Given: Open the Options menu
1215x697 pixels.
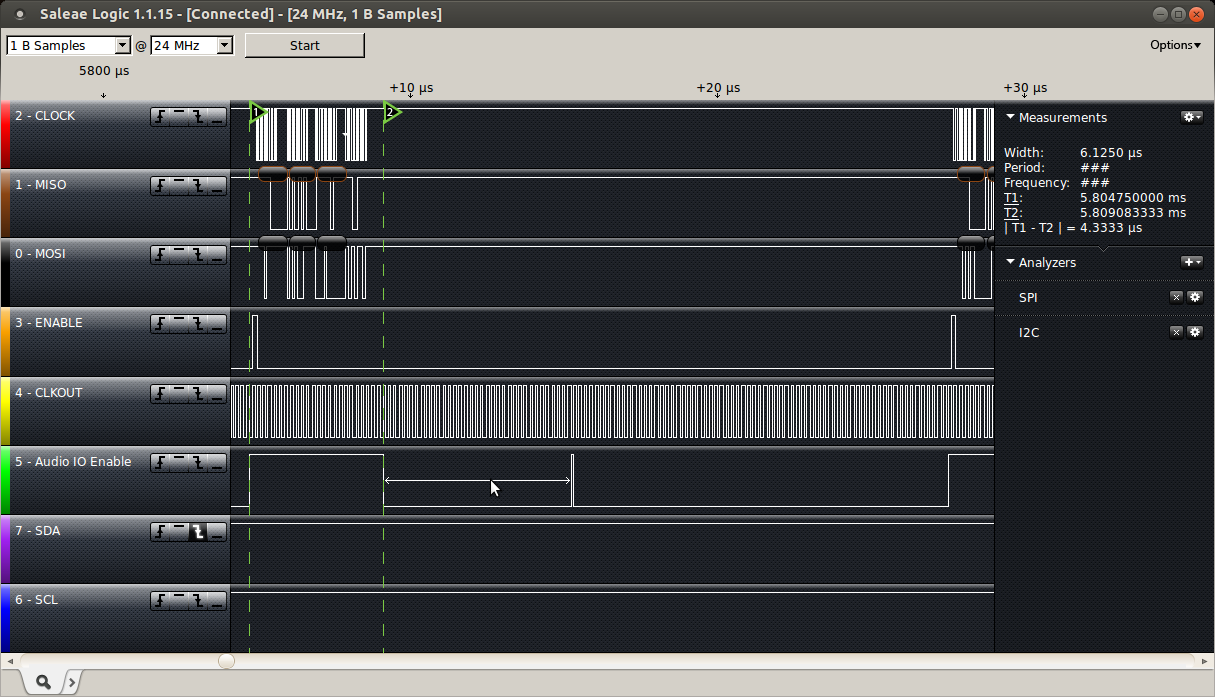Looking at the screenshot, I should [1175, 45].
